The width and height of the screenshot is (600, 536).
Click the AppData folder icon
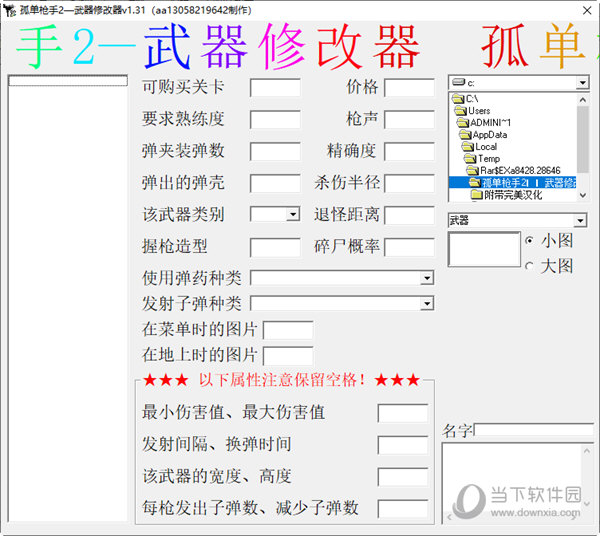click(x=465, y=134)
